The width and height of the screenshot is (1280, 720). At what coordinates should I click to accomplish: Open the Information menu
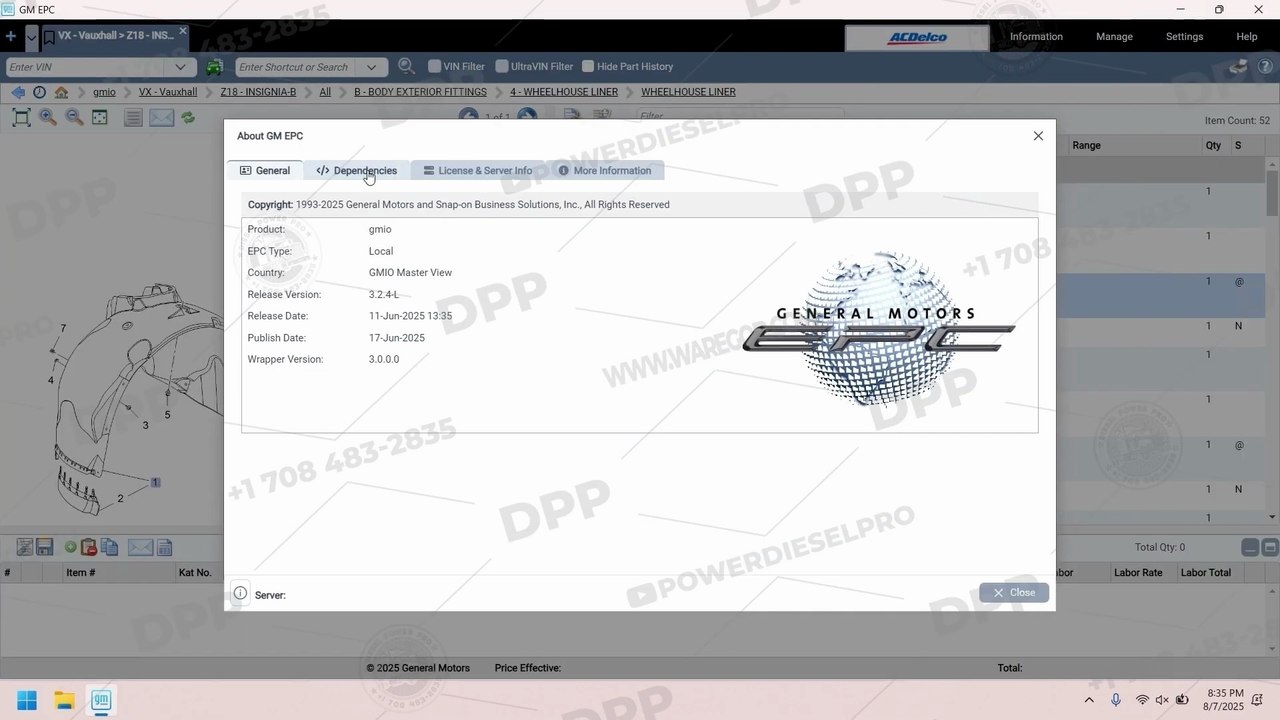click(1036, 37)
